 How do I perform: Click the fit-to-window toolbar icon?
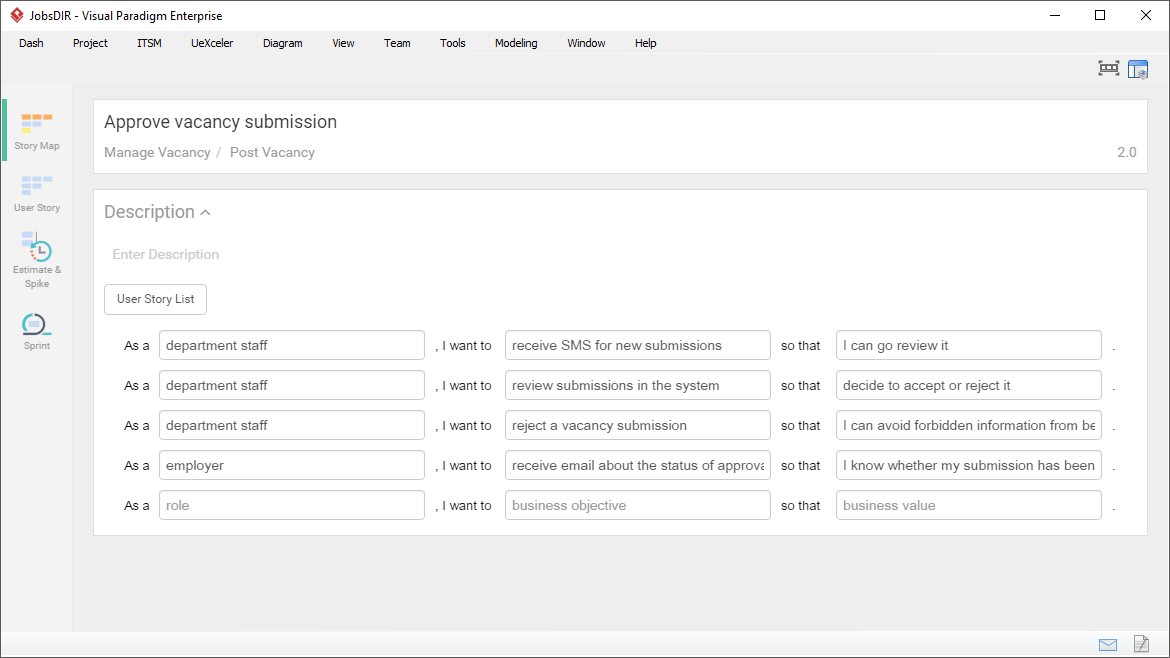pyautogui.click(x=1108, y=68)
